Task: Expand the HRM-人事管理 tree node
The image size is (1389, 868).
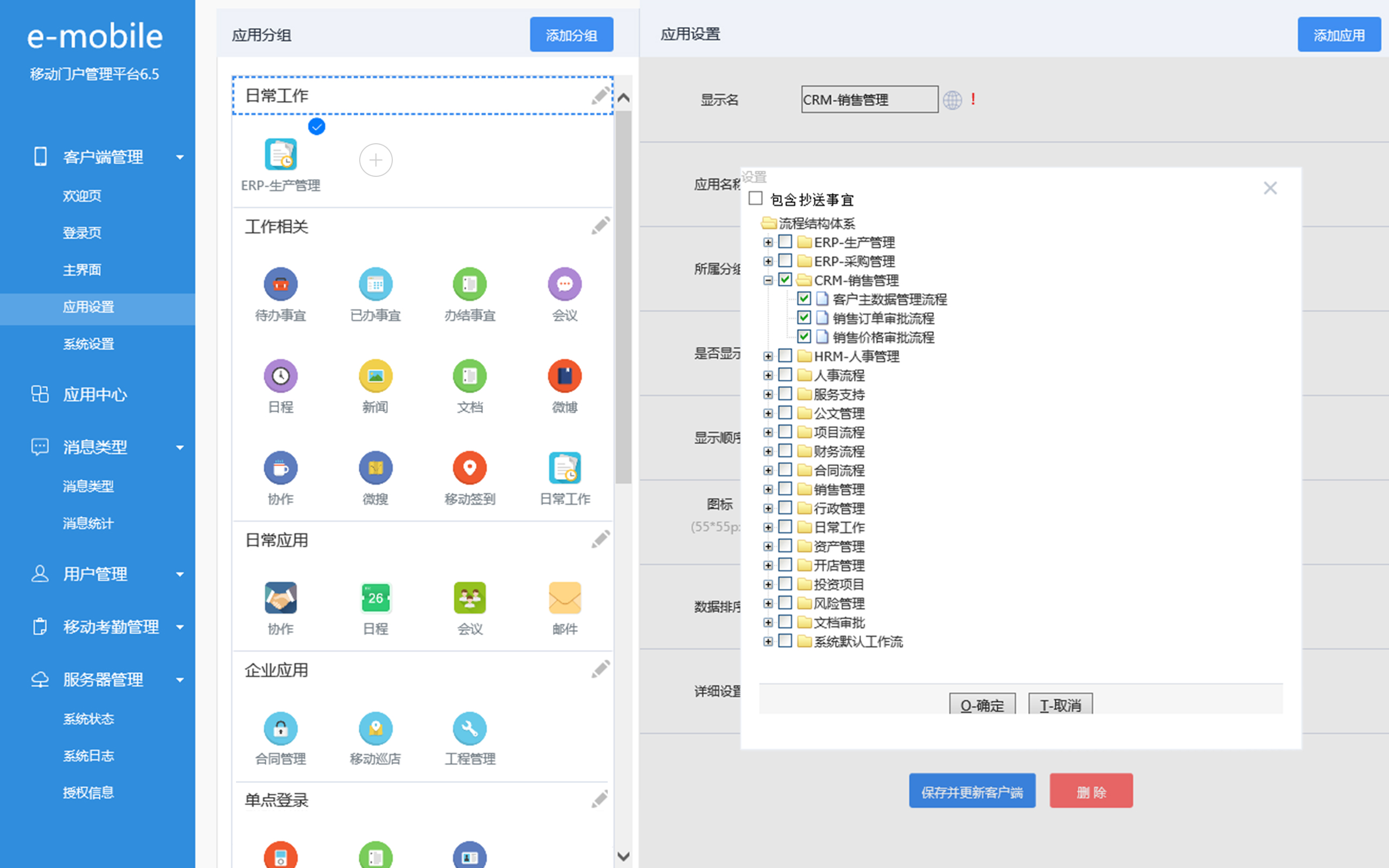Action: [768, 356]
